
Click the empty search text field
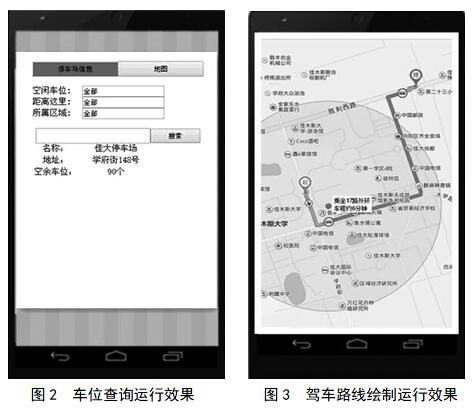(93, 136)
